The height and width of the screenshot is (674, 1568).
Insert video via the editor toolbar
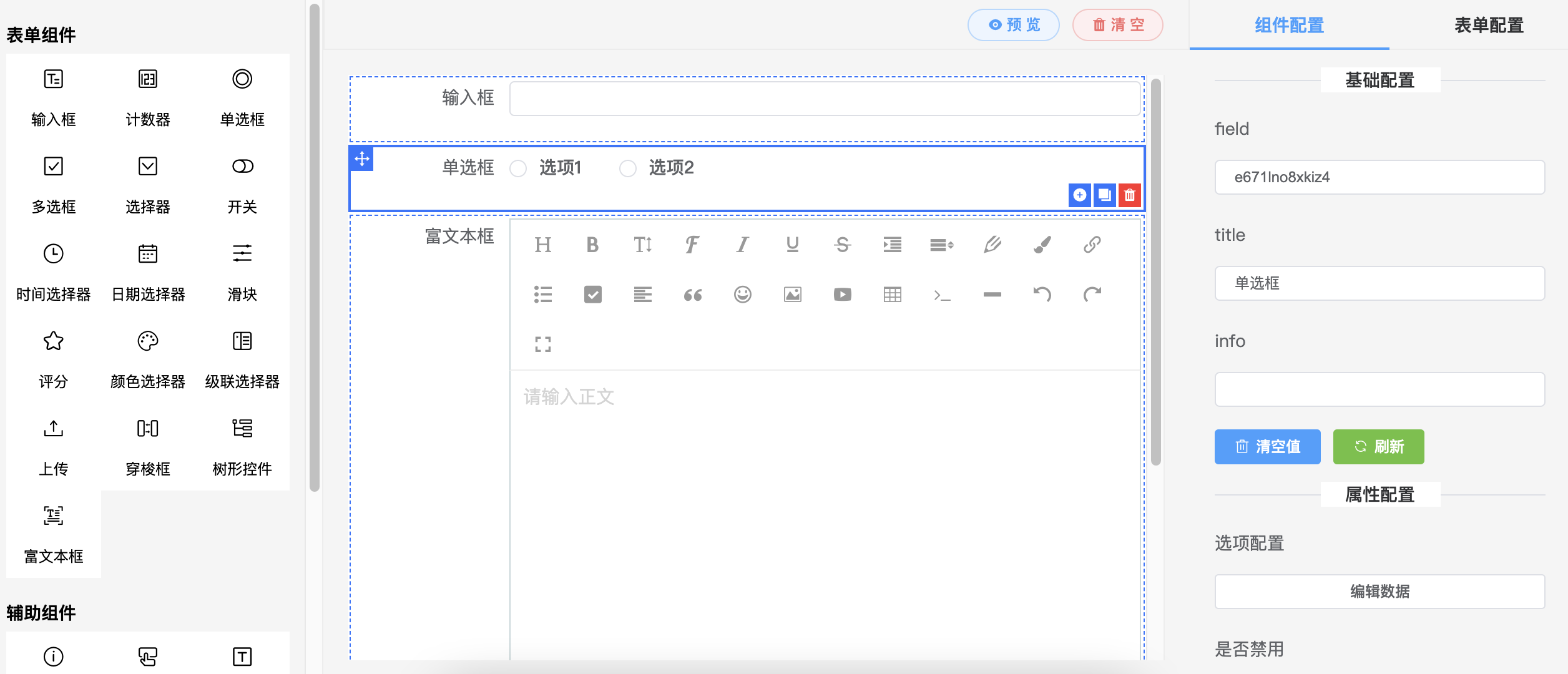842,295
